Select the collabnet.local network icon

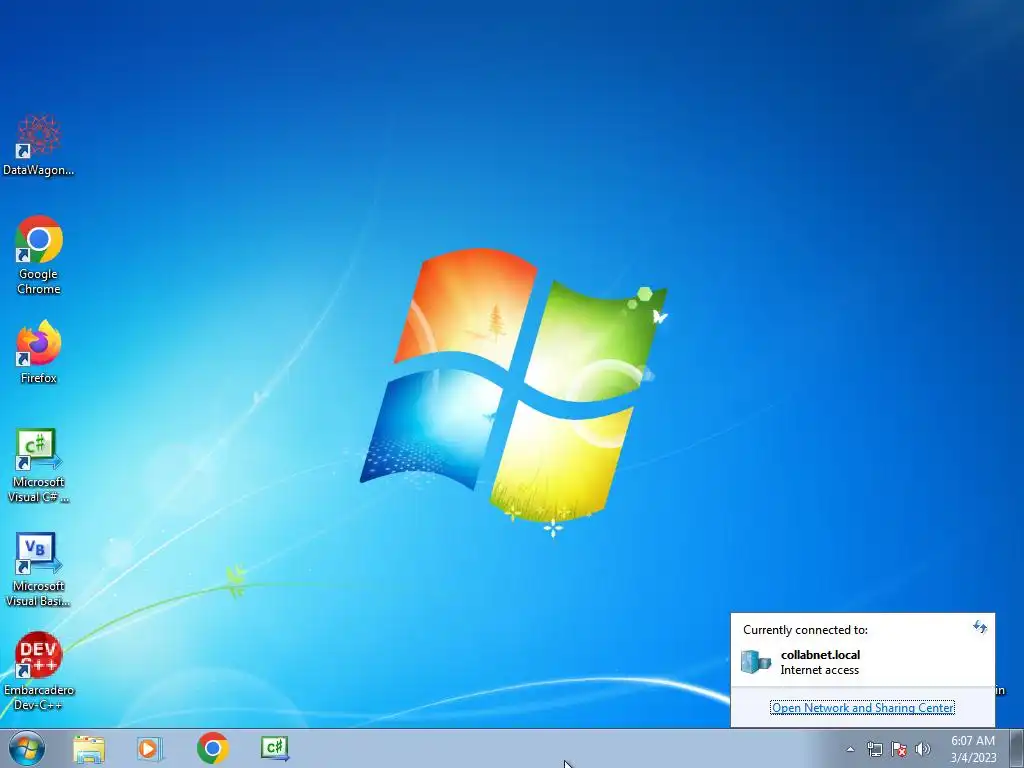click(756, 662)
